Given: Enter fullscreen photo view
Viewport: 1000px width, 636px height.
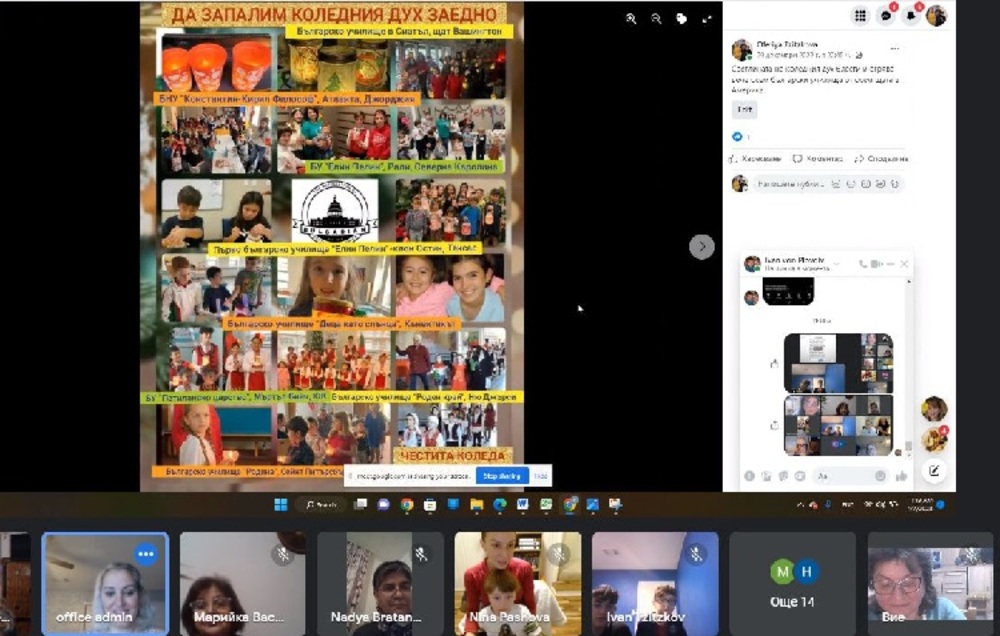Looking at the screenshot, I should (x=707, y=19).
